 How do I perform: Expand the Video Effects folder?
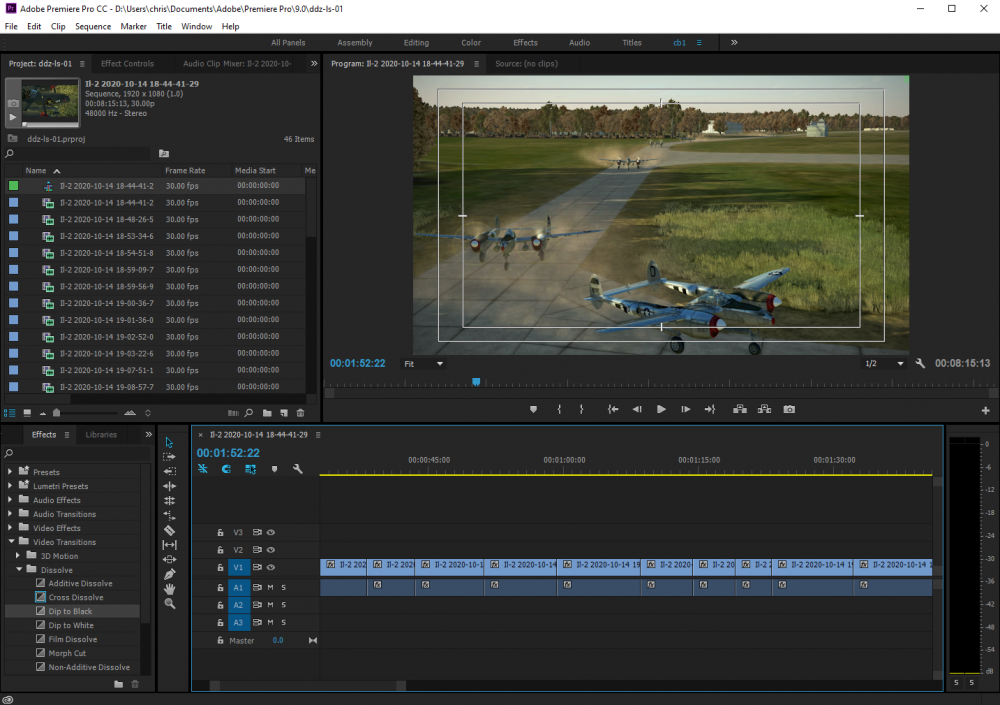coord(11,528)
